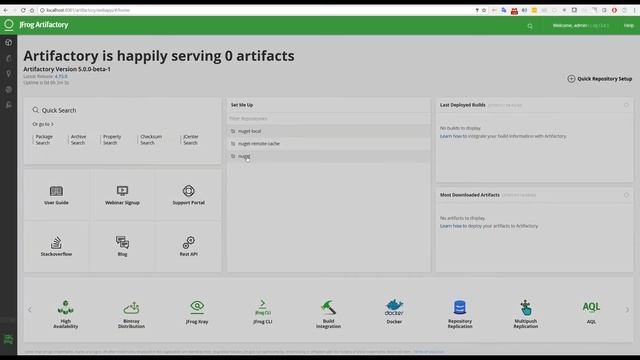Select the nuget-local repository row
The width and height of the screenshot is (640, 360).
coord(329,131)
